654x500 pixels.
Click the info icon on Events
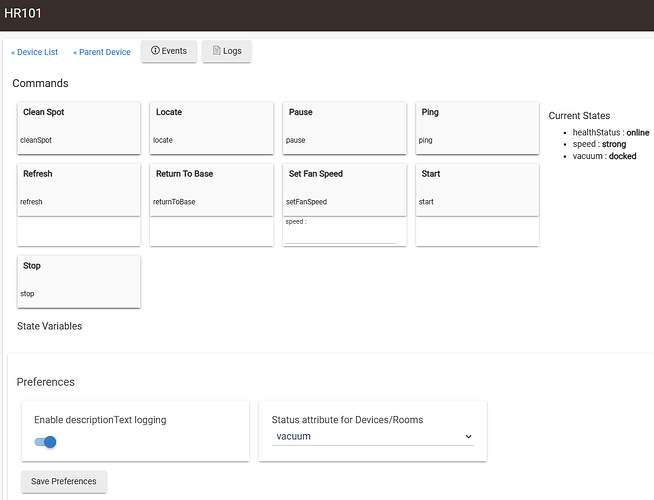coord(155,50)
